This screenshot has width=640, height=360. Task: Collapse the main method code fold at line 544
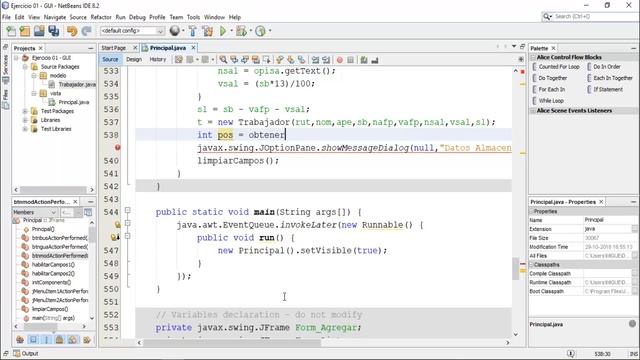[127, 210]
